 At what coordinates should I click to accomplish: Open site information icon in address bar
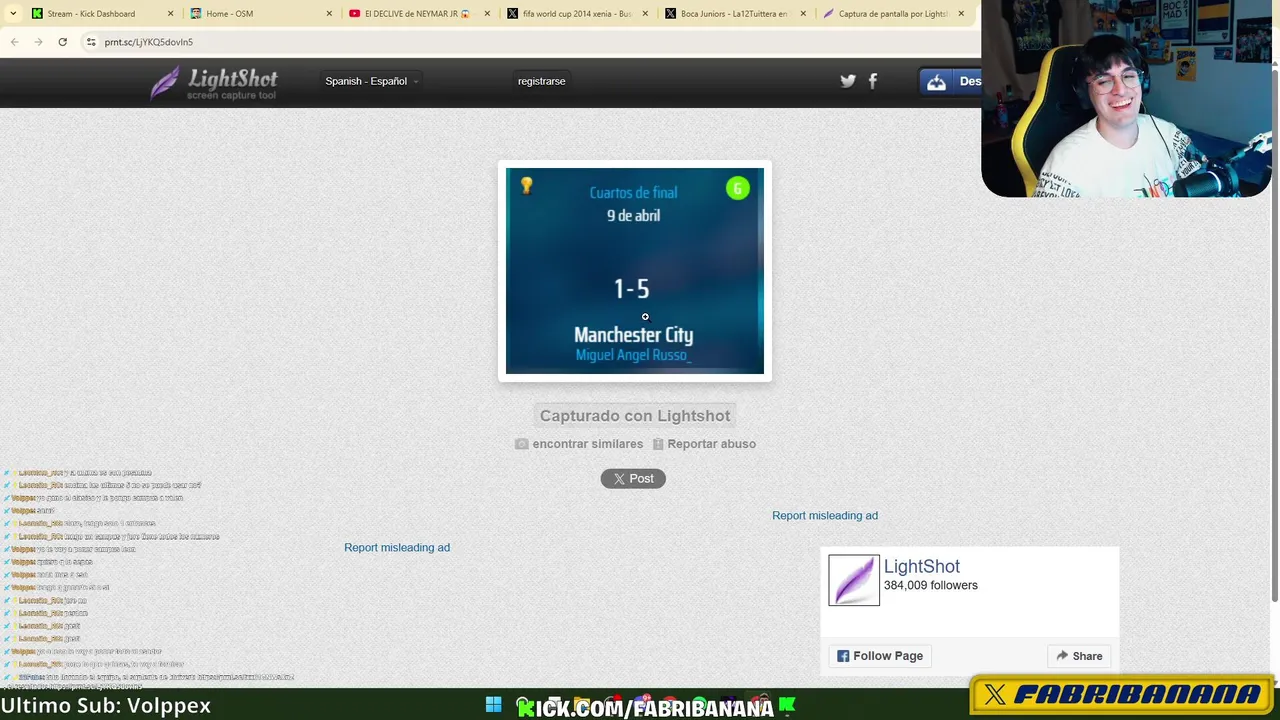point(91,42)
